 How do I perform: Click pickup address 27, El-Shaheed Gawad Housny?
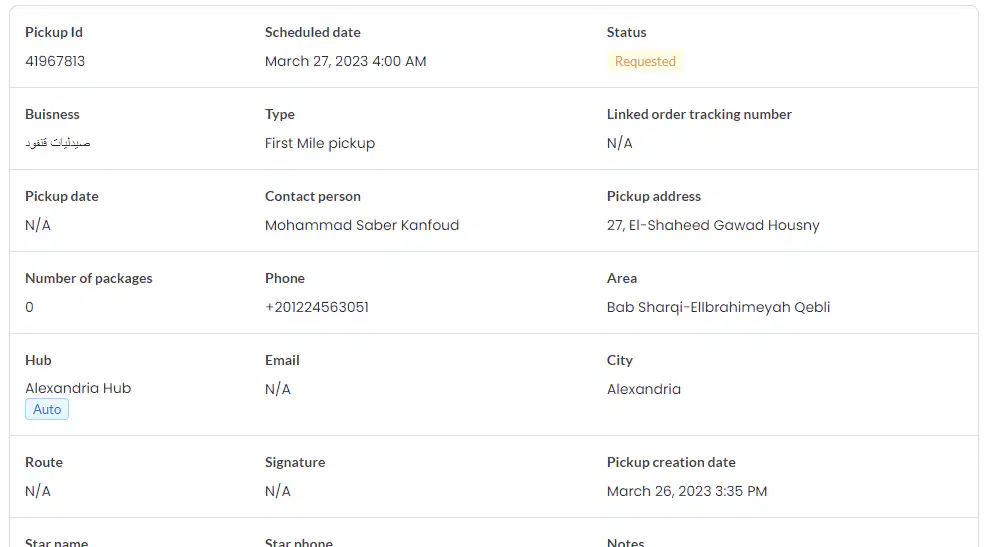(x=713, y=225)
